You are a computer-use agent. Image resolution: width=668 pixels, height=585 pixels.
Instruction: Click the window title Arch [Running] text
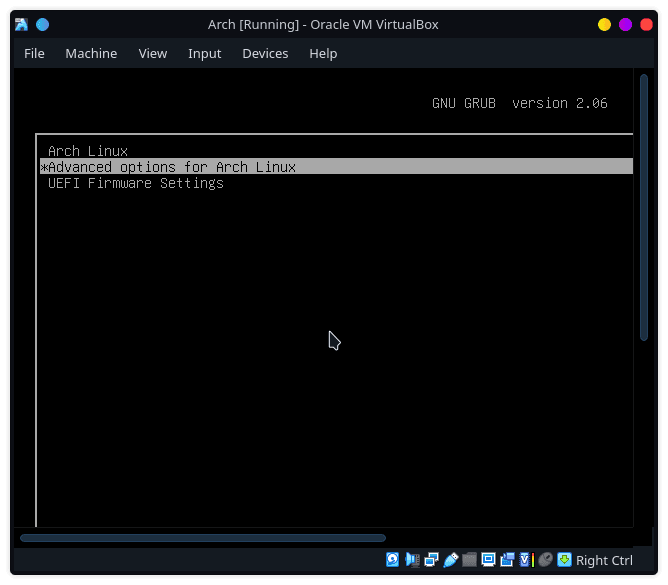click(x=323, y=25)
